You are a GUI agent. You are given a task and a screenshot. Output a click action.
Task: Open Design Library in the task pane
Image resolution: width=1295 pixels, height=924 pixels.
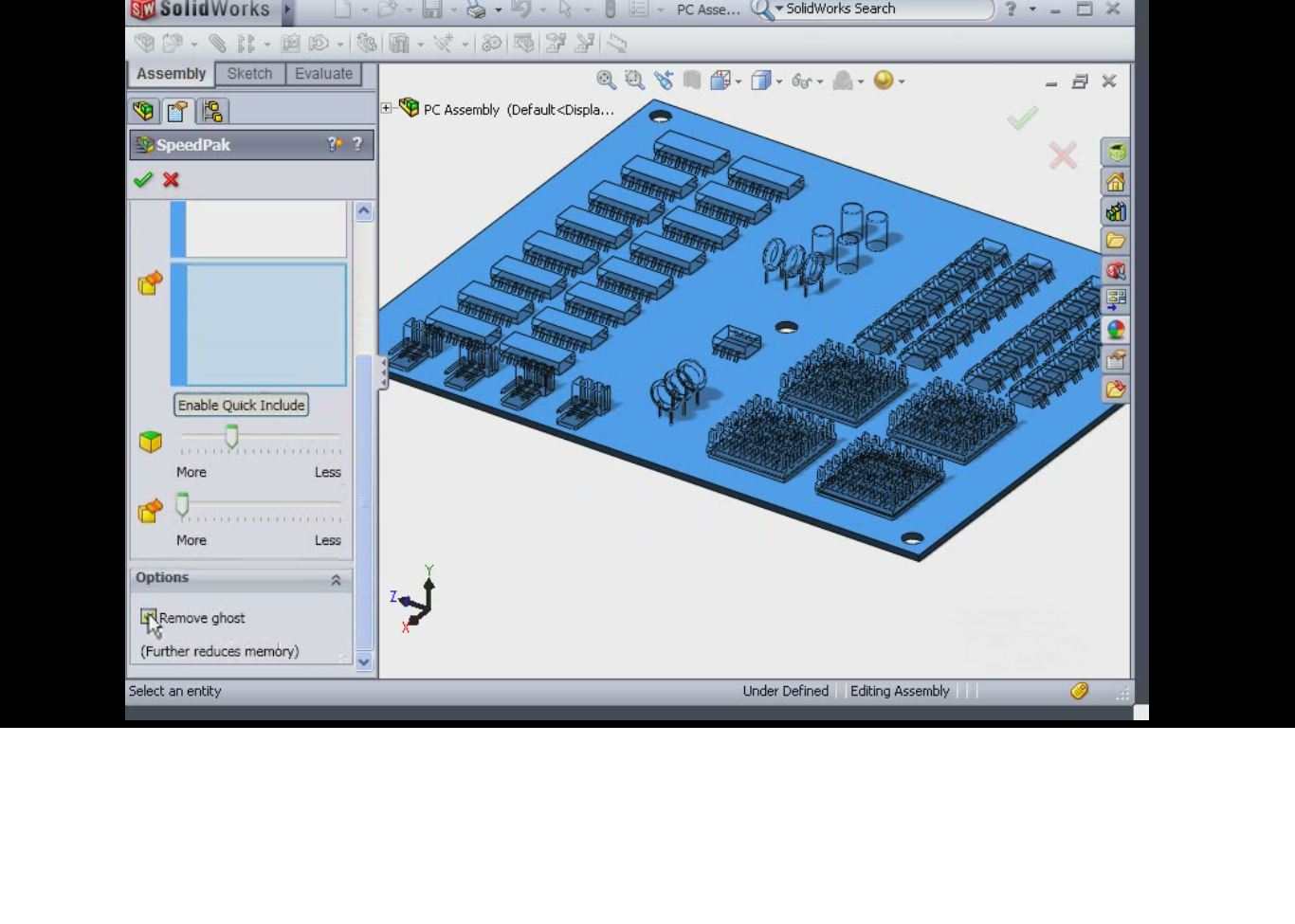click(x=1116, y=211)
